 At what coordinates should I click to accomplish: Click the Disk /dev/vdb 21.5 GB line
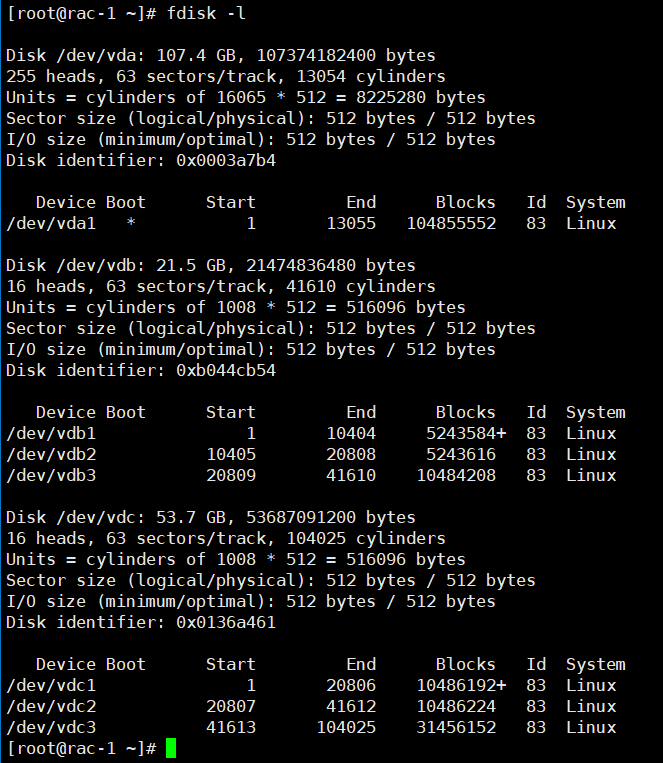(x=210, y=265)
